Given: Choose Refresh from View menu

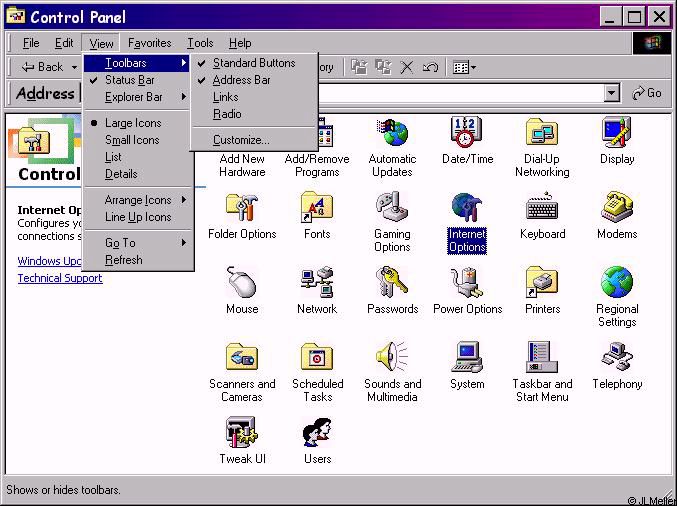Looking at the screenshot, I should (137, 260).
